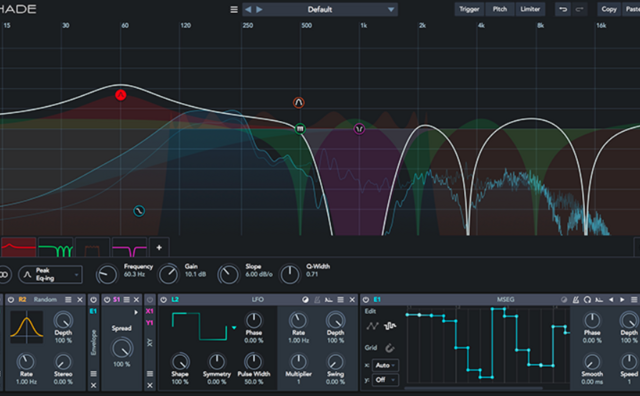
Task: Close the L2 LFO modulator
Action: pyautogui.click(x=352, y=300)
